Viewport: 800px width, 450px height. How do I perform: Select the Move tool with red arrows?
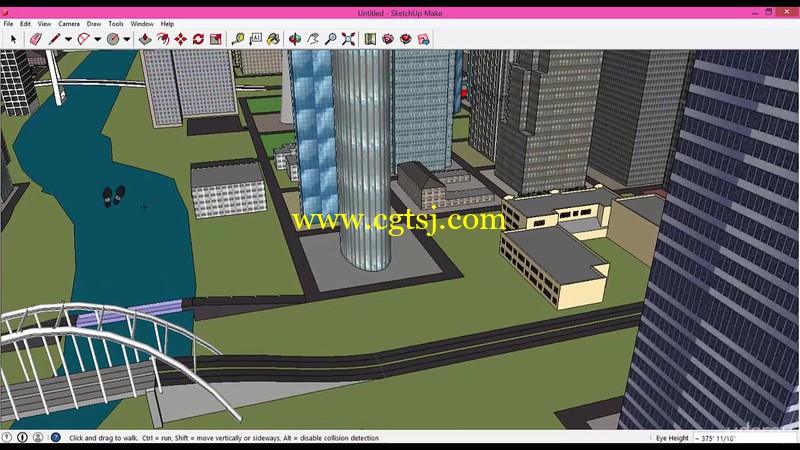(x=181, y=39)
